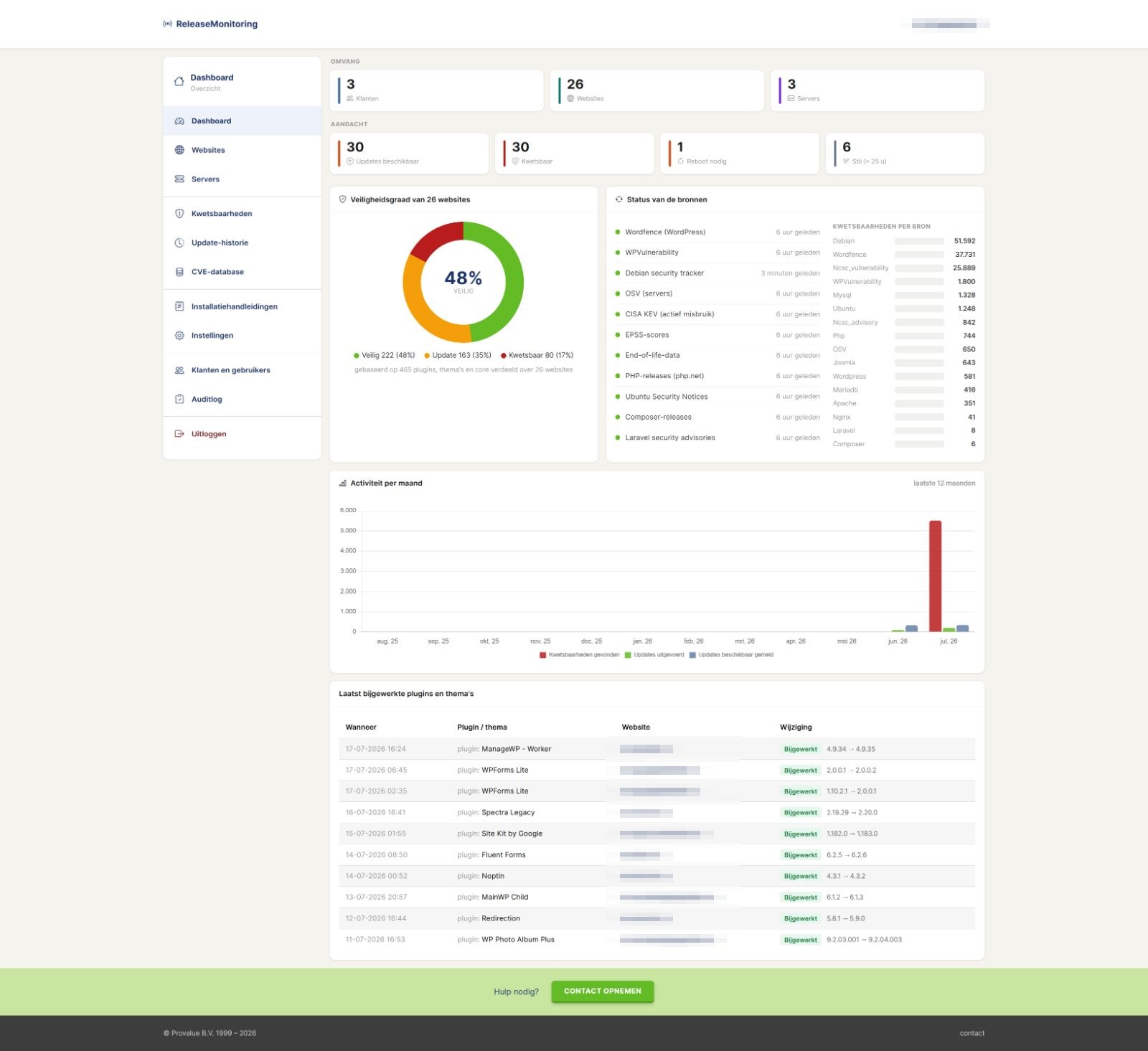Open the 3 Klanten summary card

[436, 90]
